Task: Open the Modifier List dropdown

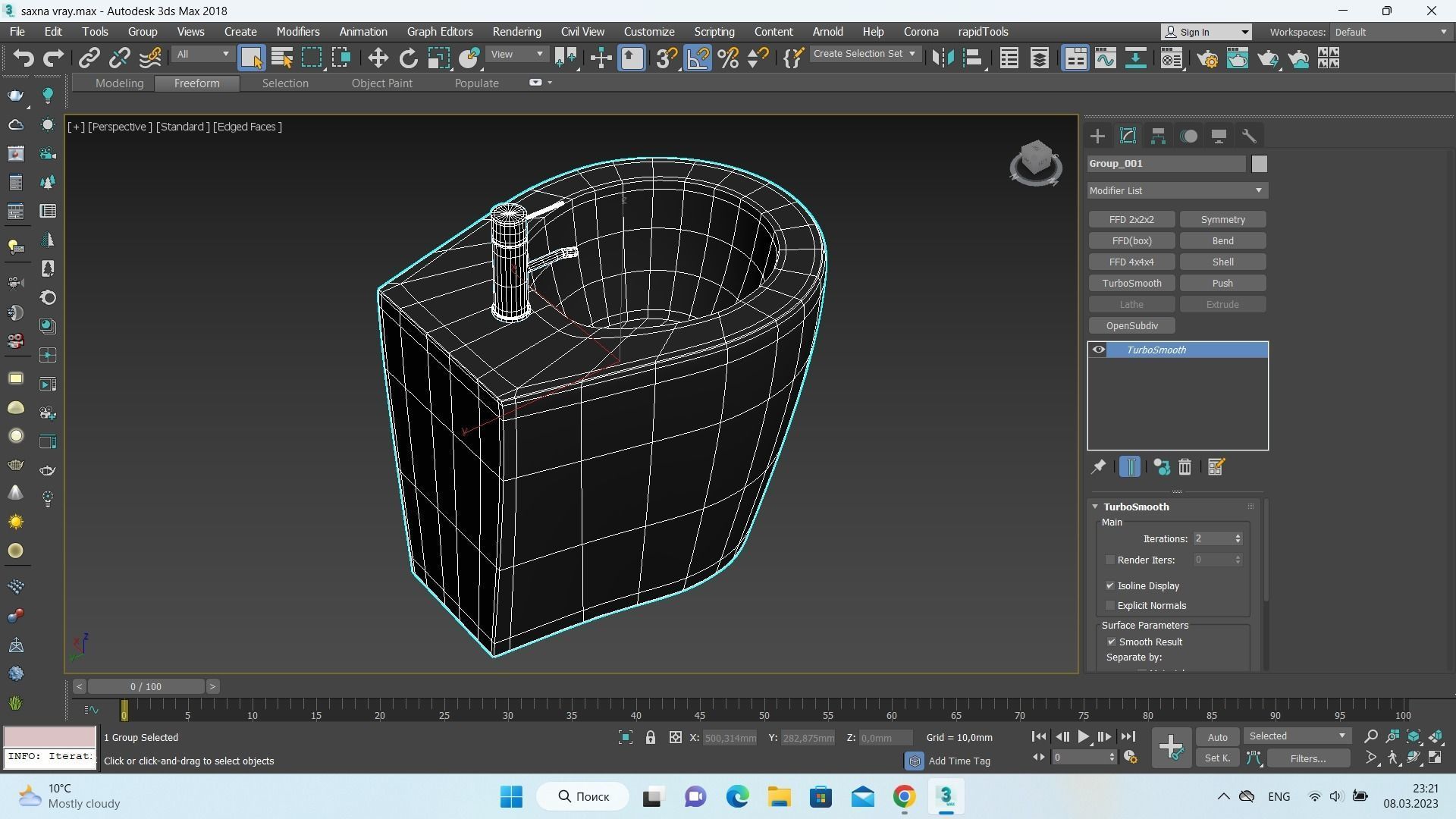Action: coord(1177,190)
